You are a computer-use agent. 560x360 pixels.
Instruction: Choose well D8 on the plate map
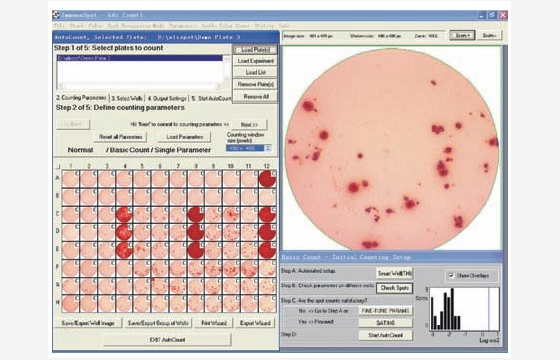tap(196, 232)
